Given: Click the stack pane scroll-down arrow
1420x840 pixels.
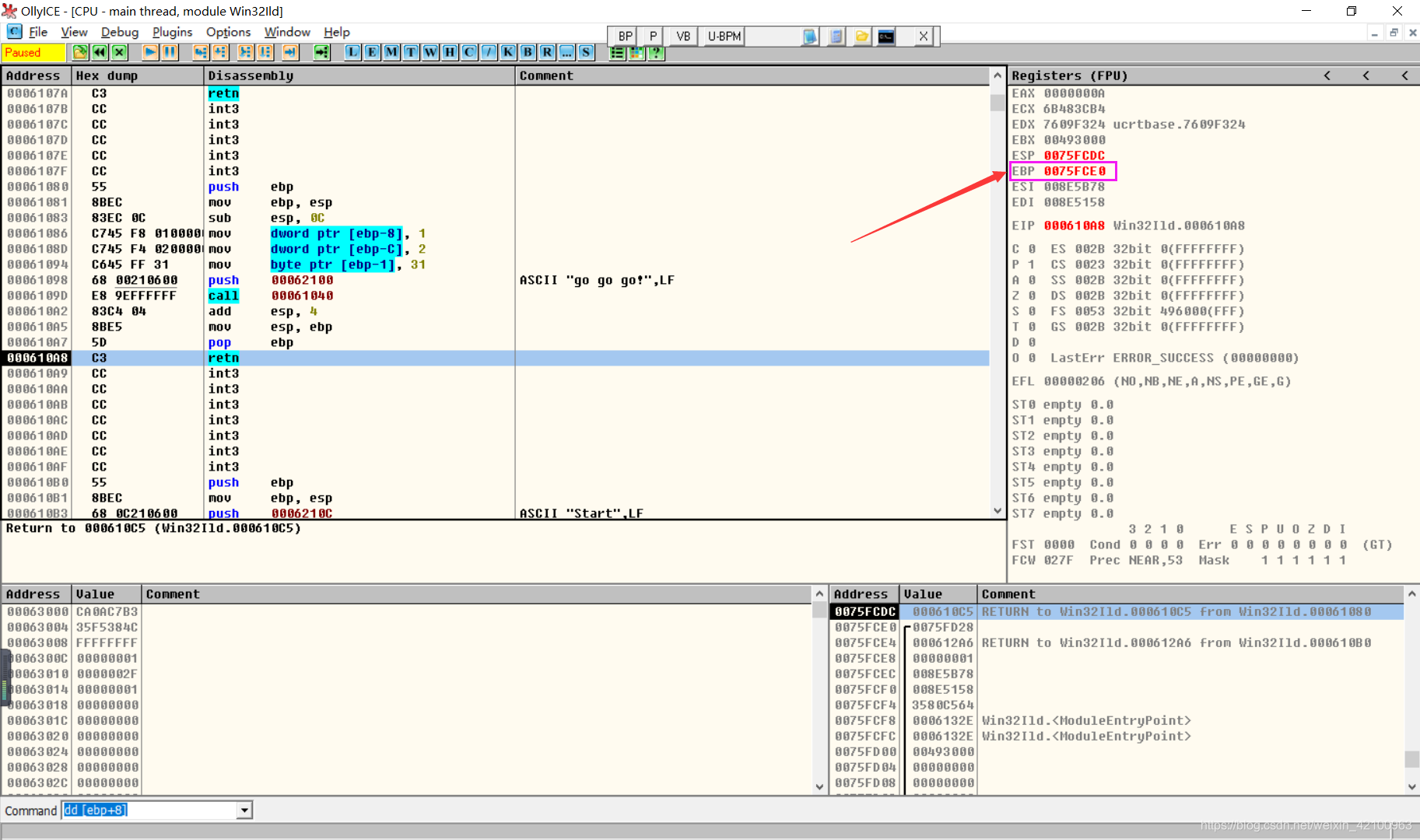Looking at the screenshot, I should (1412, 786).
